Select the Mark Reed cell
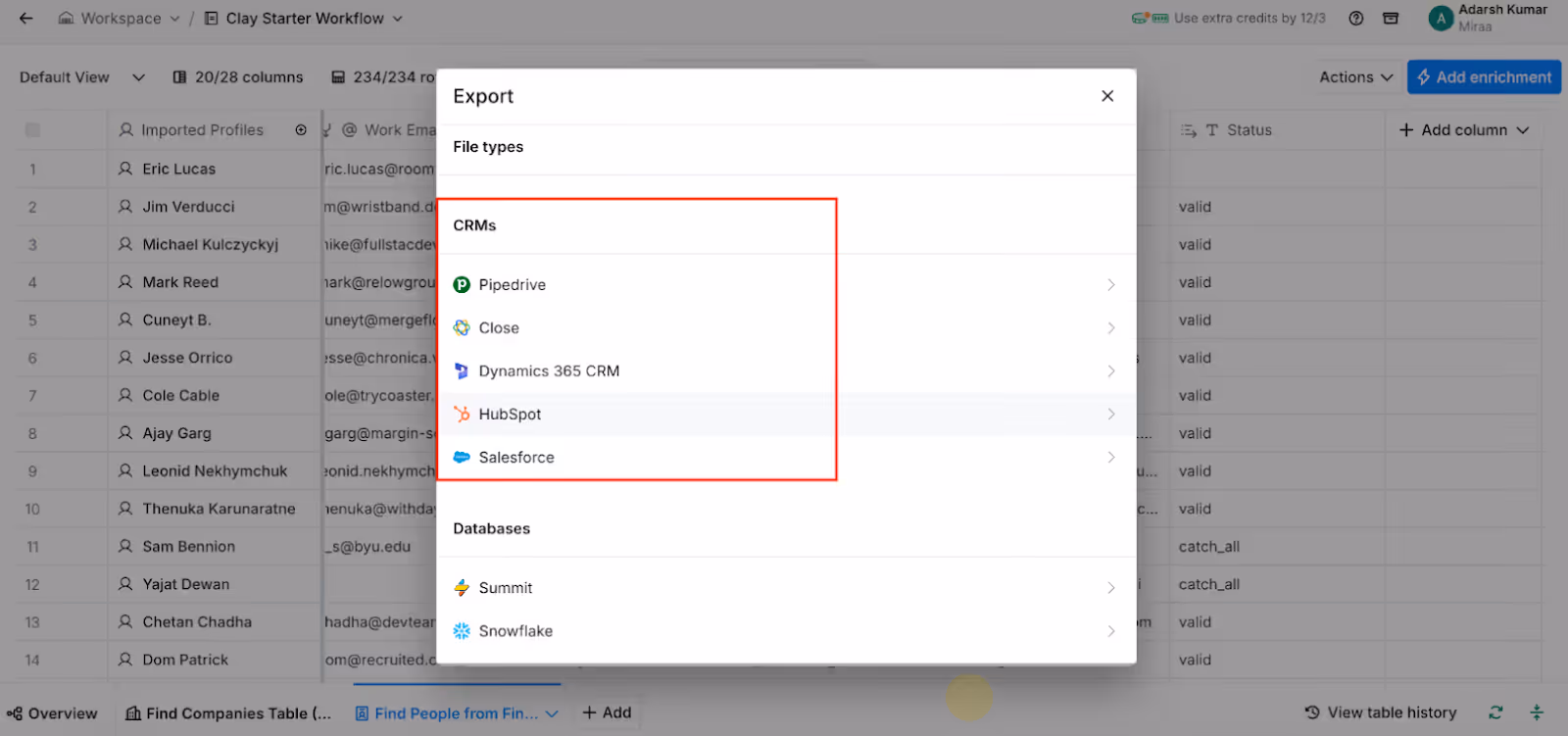This screenshot has width=1568, height=736. click(214, 282)
